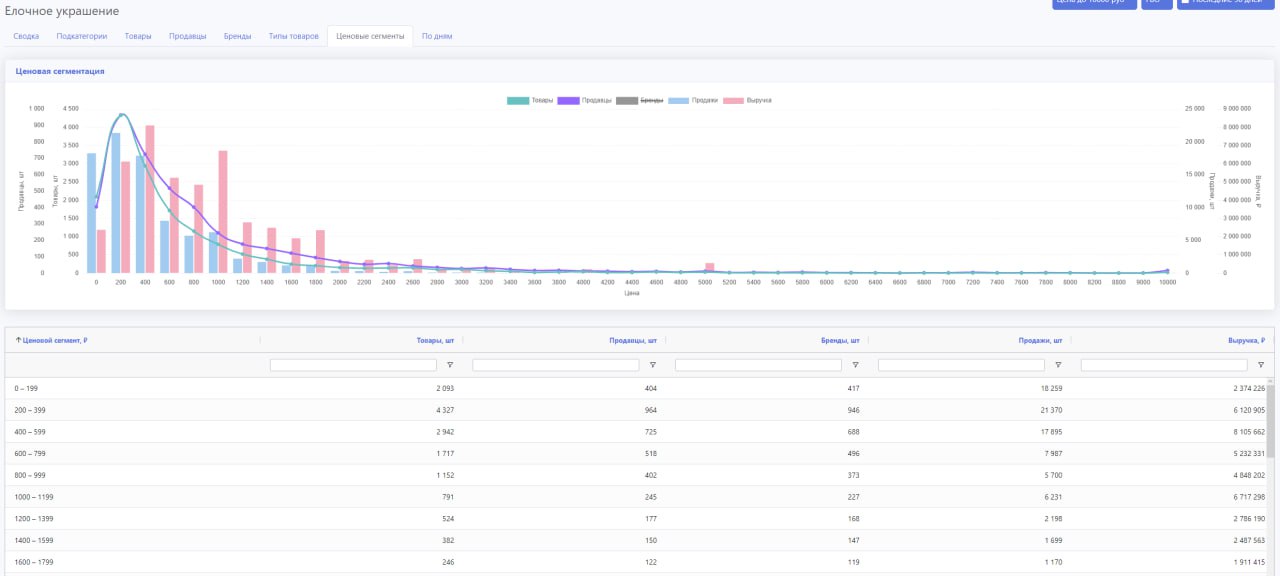Click the table's vertical scrollbar
This screenshot has height=576, width=1280.
pos(1271,420)
